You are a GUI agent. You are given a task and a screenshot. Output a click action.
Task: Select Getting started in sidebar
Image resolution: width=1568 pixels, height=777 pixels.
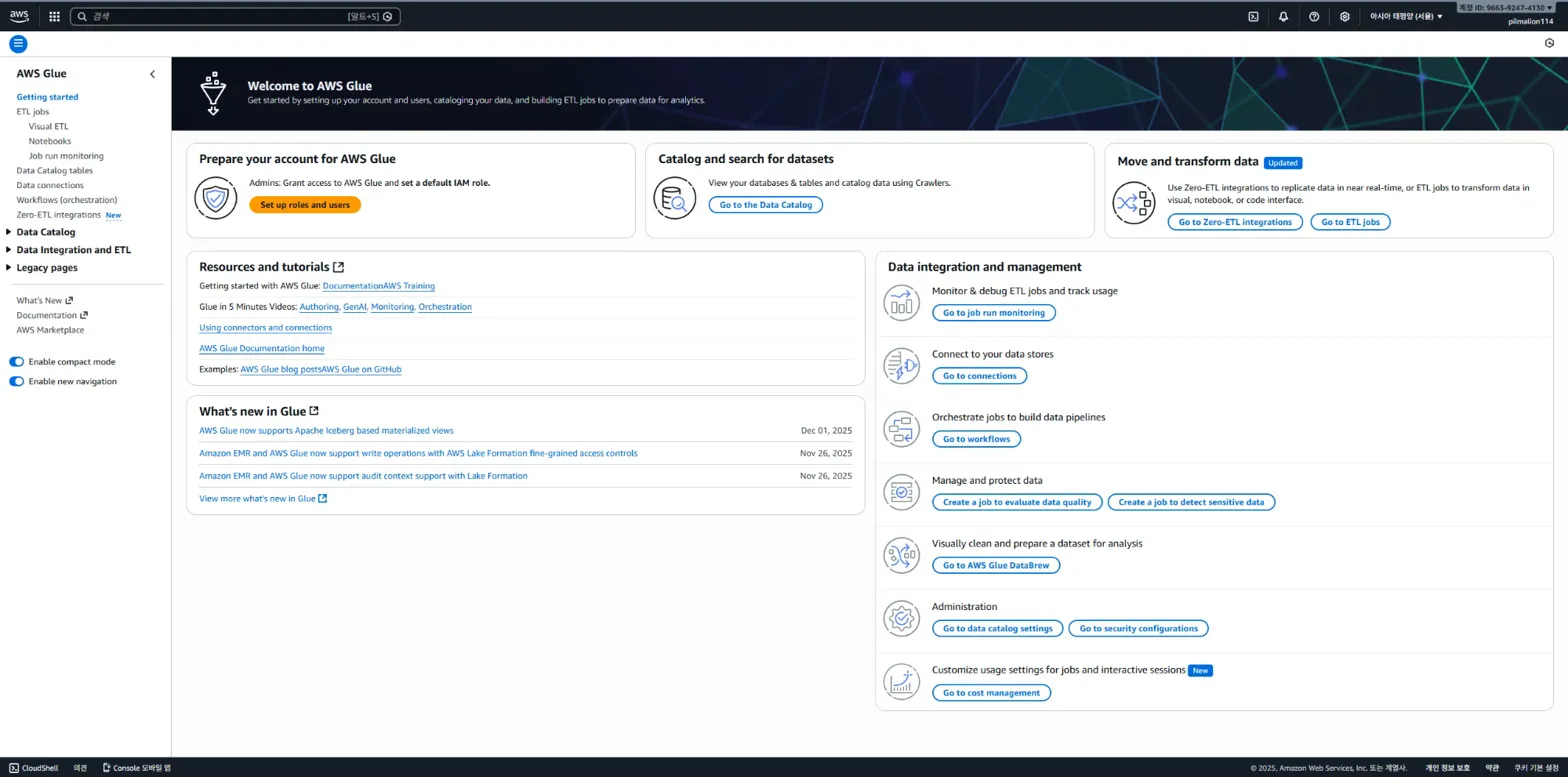tap(47, 97)
